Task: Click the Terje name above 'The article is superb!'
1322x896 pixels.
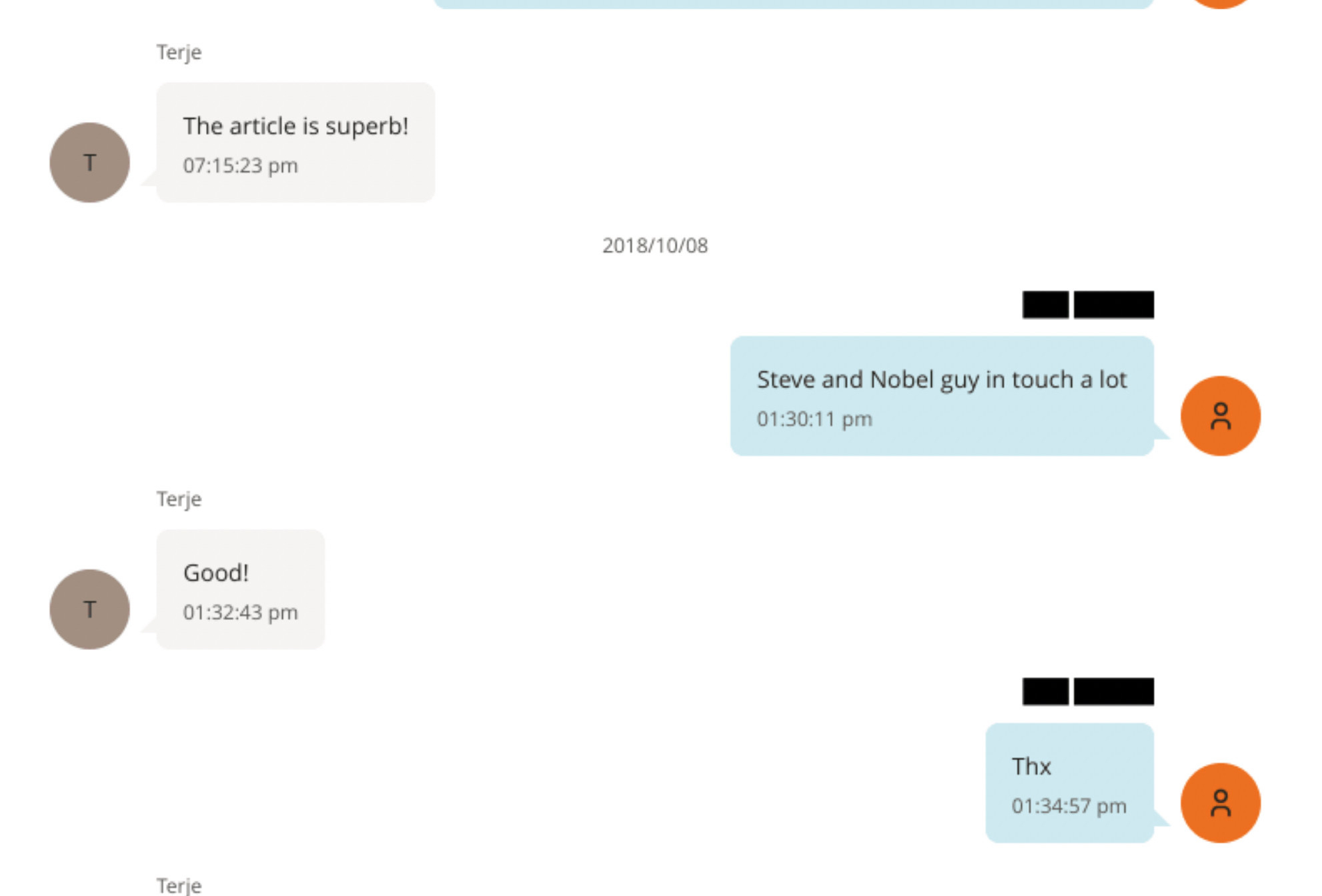Action: coord(179,52)
